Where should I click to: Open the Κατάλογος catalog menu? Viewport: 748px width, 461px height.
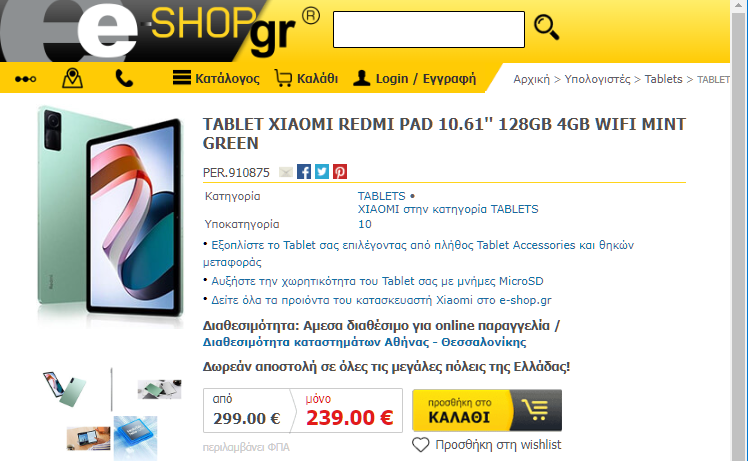[216, 78]
